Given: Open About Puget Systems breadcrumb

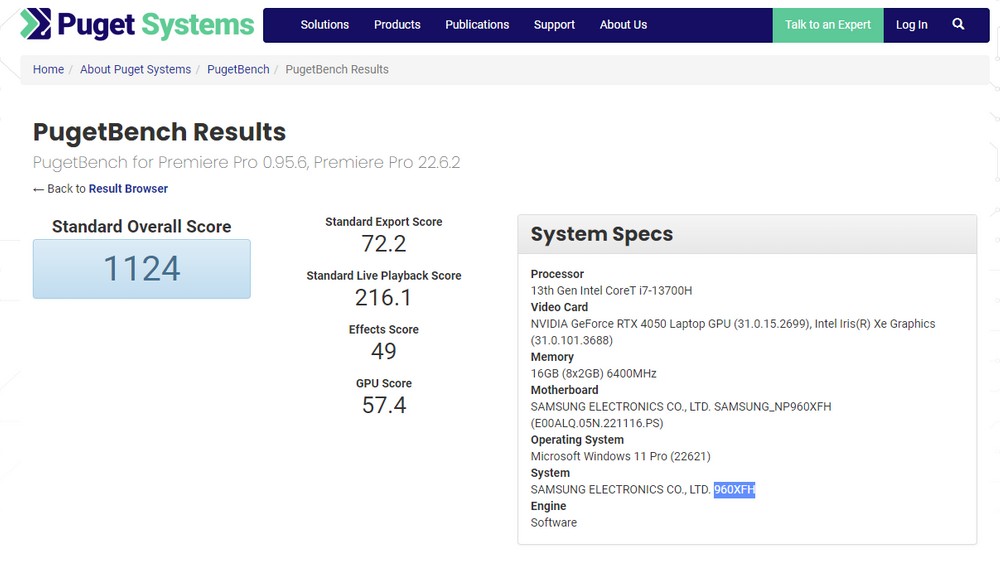Looking at the screenshot, I should (x=135, y=69).
